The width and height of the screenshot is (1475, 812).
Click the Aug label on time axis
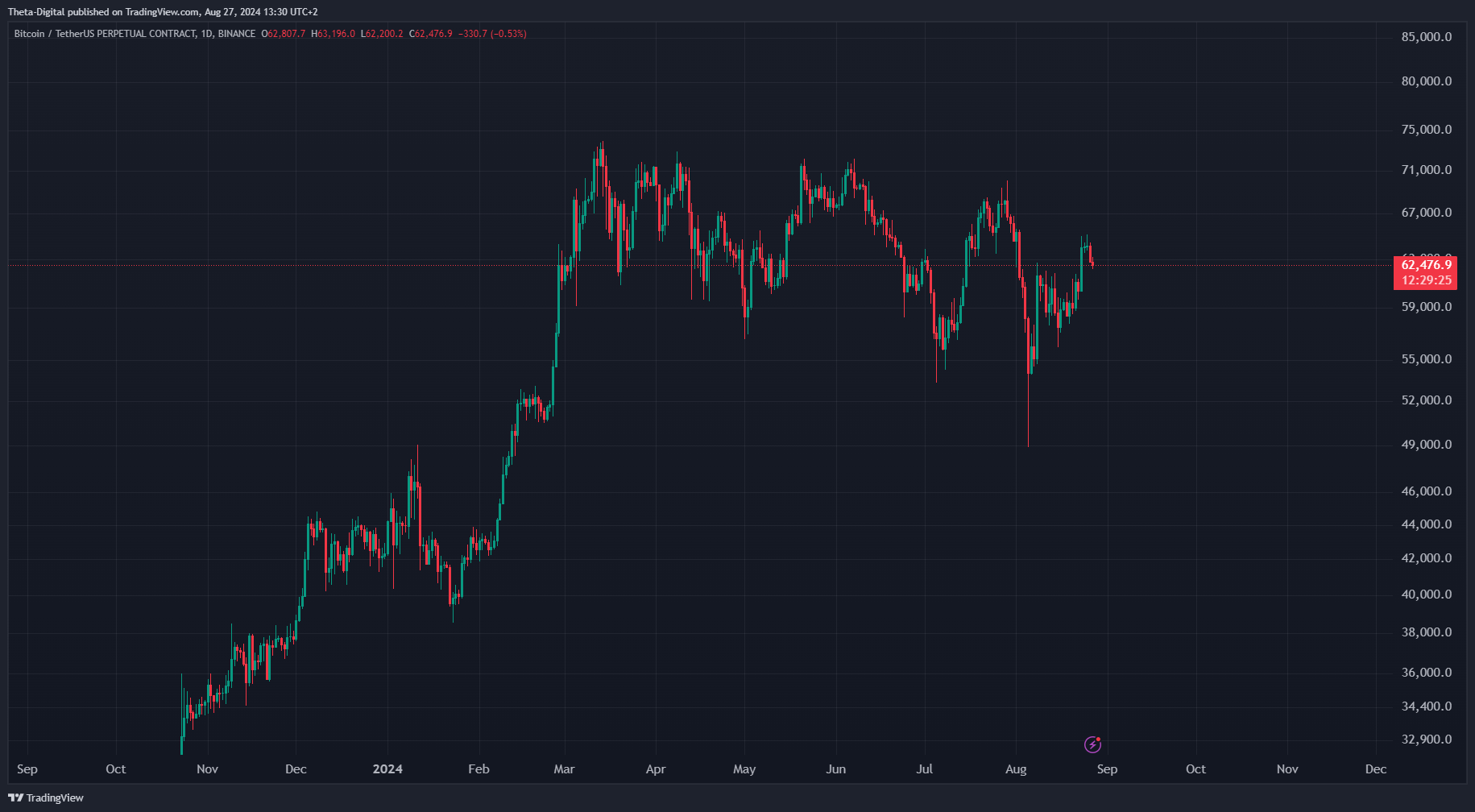pyautogui.click(x=1016, y=769)
